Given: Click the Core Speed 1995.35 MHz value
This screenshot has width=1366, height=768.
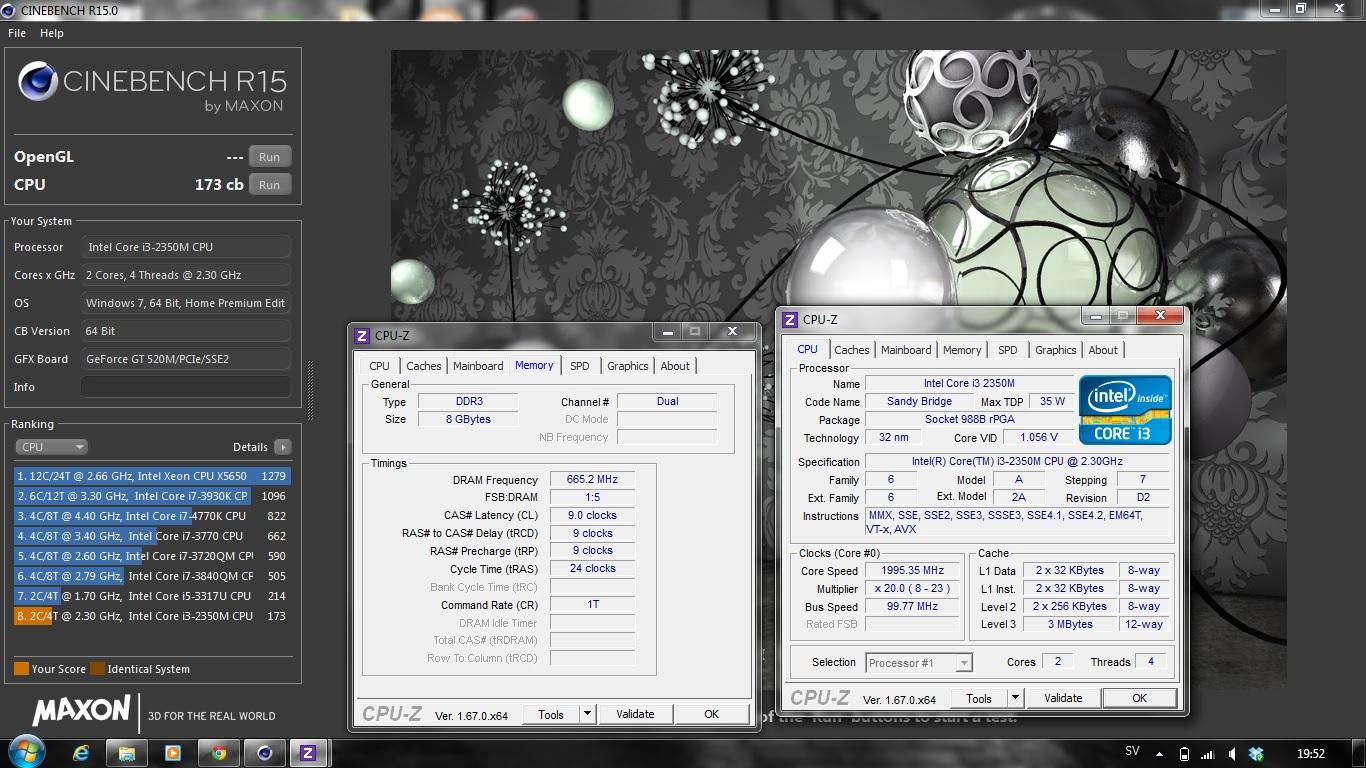Looking at the screenshot, I should point(914,571).
